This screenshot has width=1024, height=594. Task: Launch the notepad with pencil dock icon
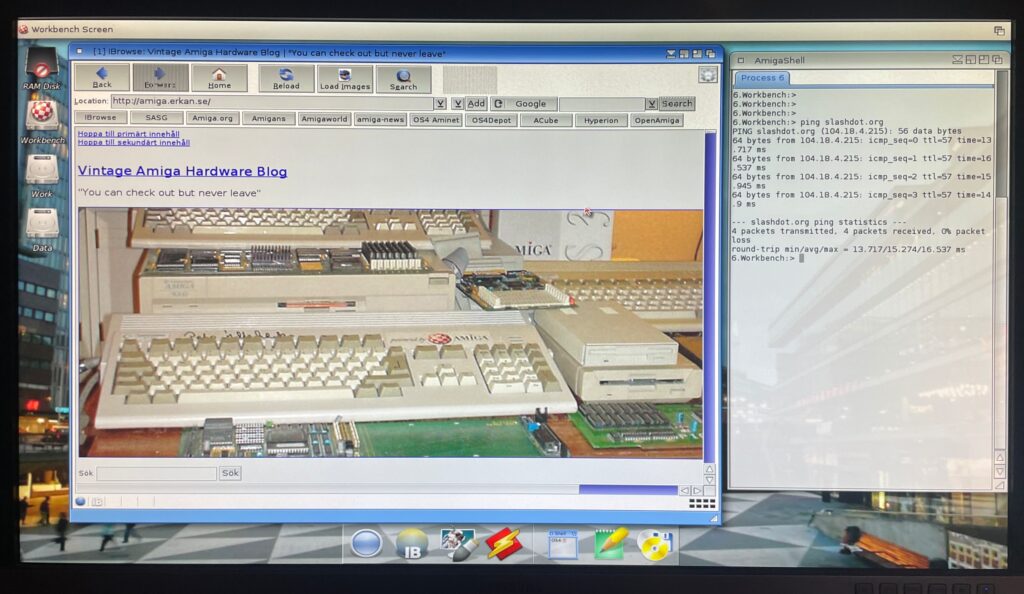611,544
